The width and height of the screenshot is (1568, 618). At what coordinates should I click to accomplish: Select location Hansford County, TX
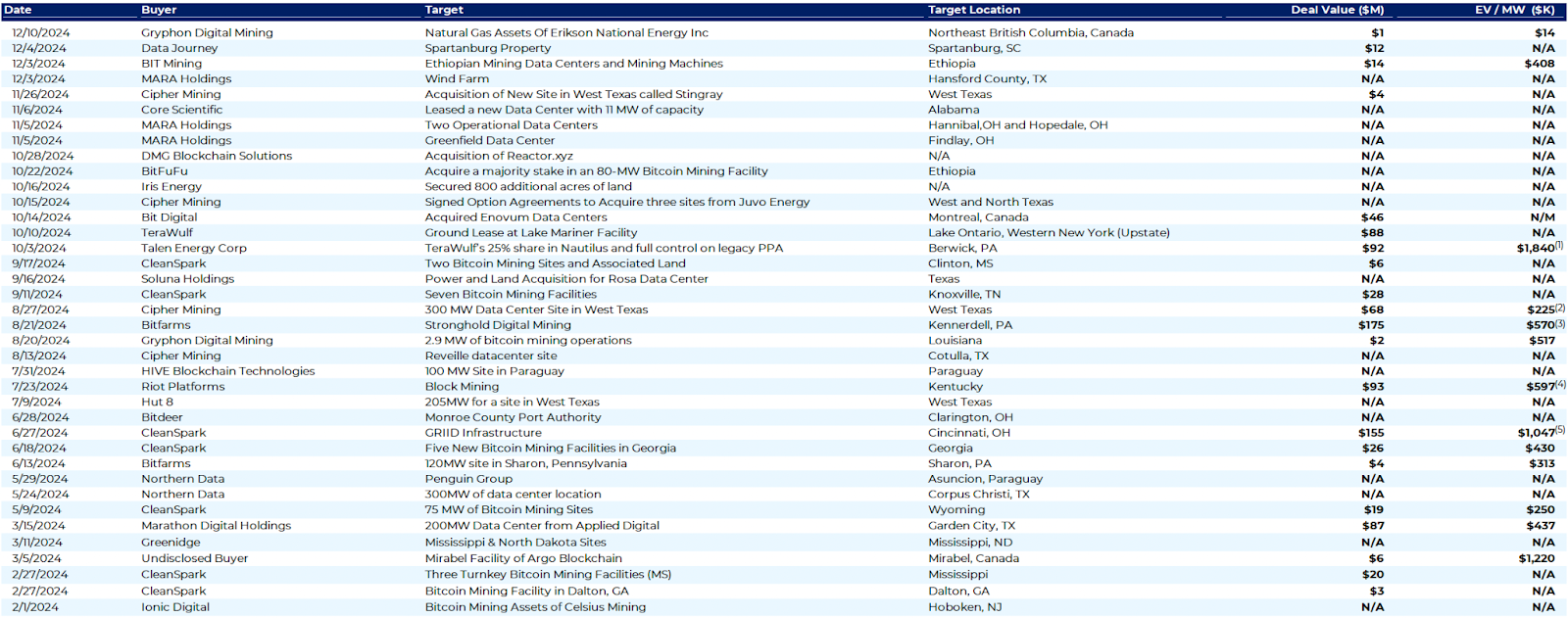coord(987,79)
